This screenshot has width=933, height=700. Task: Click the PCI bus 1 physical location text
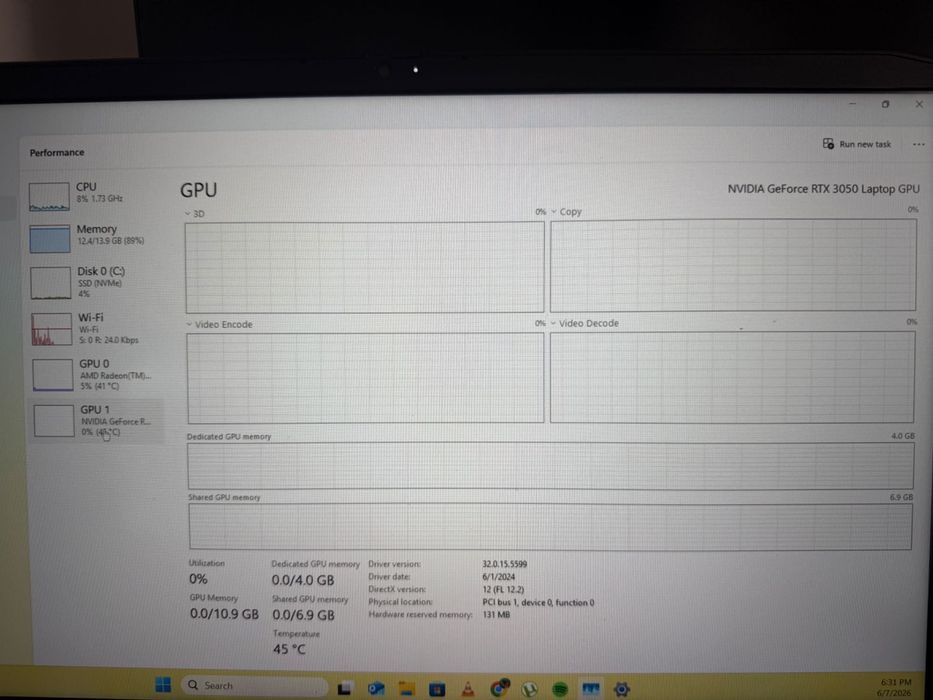point(538,602)
